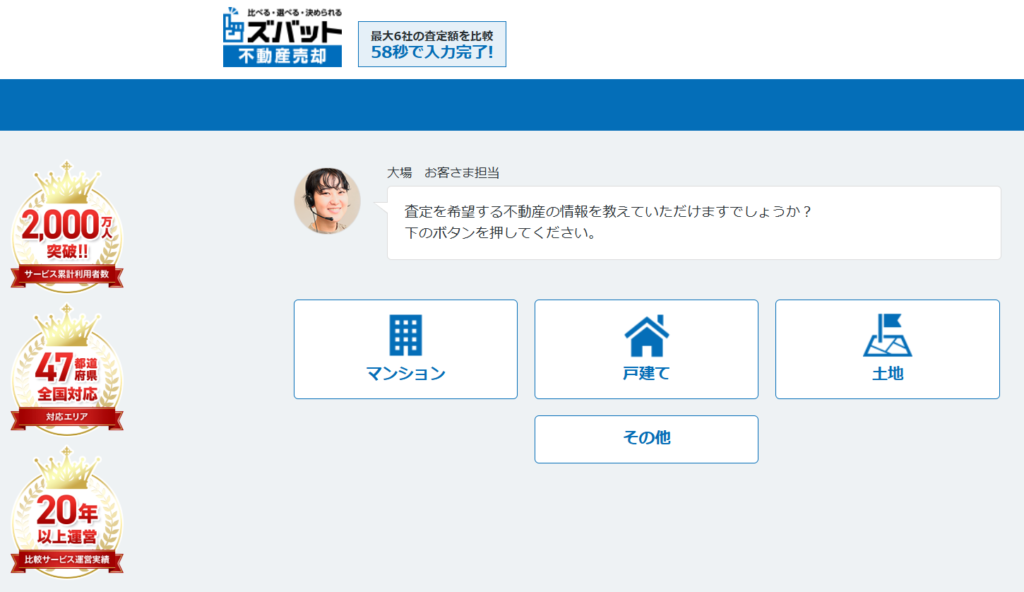Choose the 土地 text label
The image size is (1024, 592).
point(887,374)
